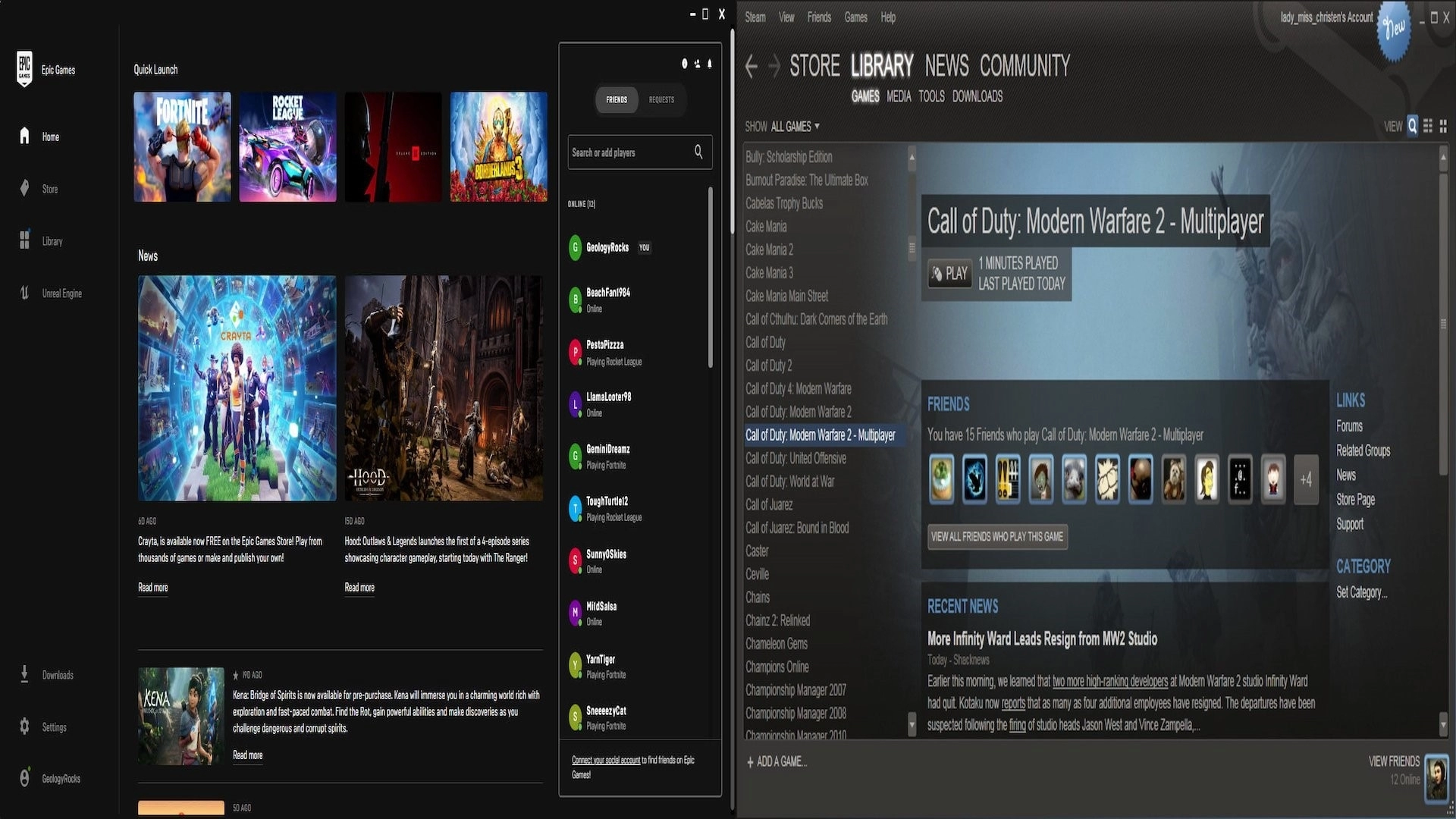1456x819 pixels.
Task: Click the search icon in Steam library
Action: (1413, 126)
